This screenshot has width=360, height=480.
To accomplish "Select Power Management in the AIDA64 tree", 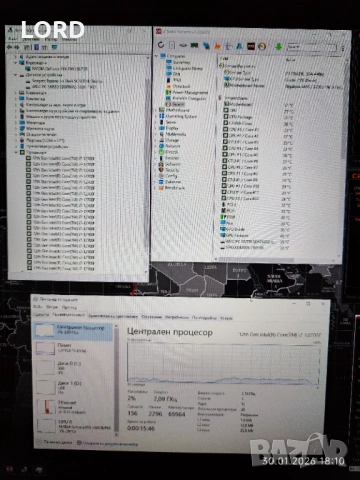I will pos(187,92).
